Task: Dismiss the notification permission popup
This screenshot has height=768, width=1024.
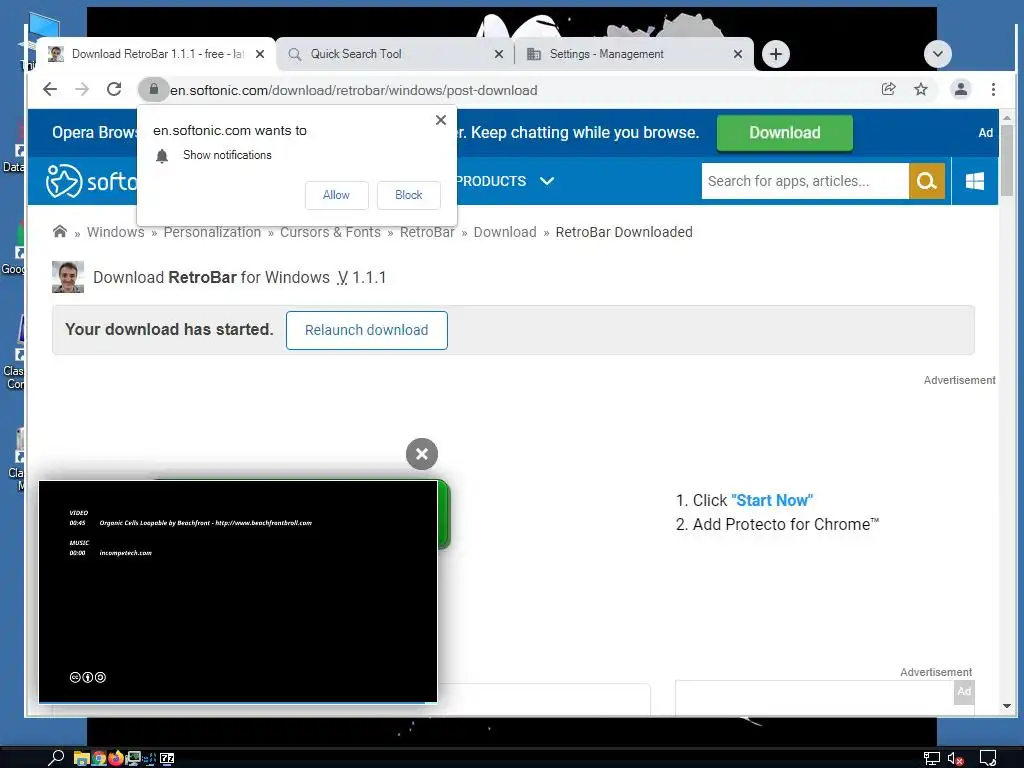Action: tap(441, 120)
